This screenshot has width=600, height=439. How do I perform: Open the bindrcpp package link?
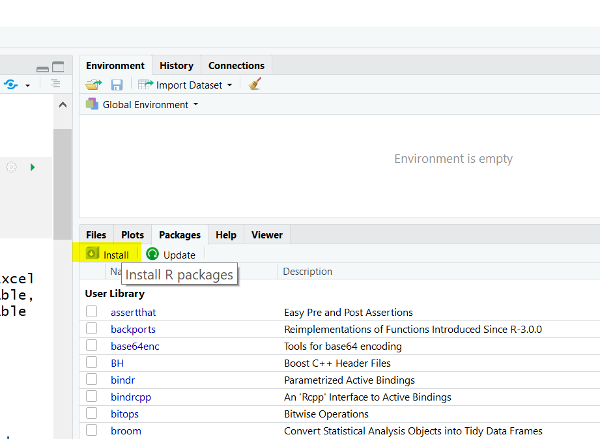128,397
